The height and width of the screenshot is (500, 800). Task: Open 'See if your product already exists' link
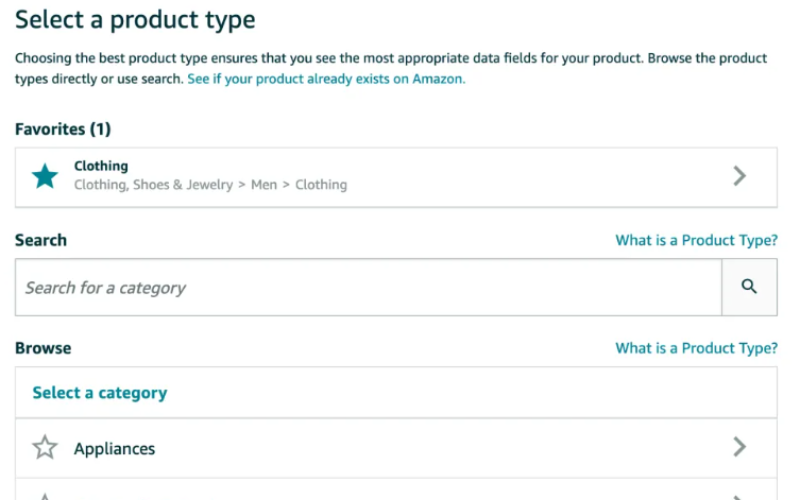tap(326, 79)
